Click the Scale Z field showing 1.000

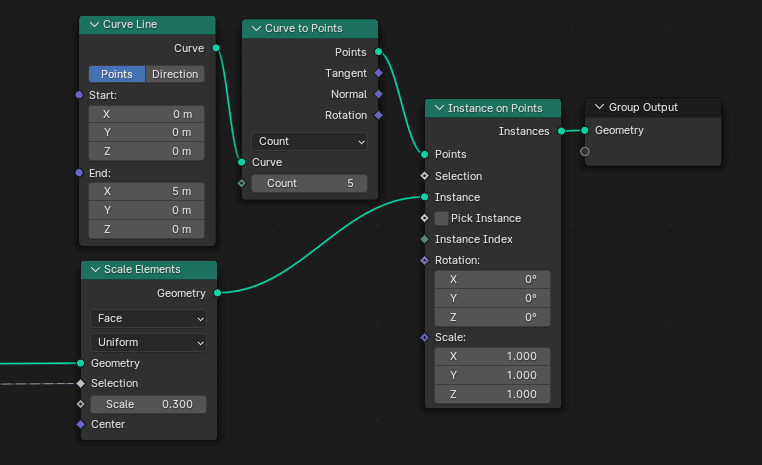point(492,394)
